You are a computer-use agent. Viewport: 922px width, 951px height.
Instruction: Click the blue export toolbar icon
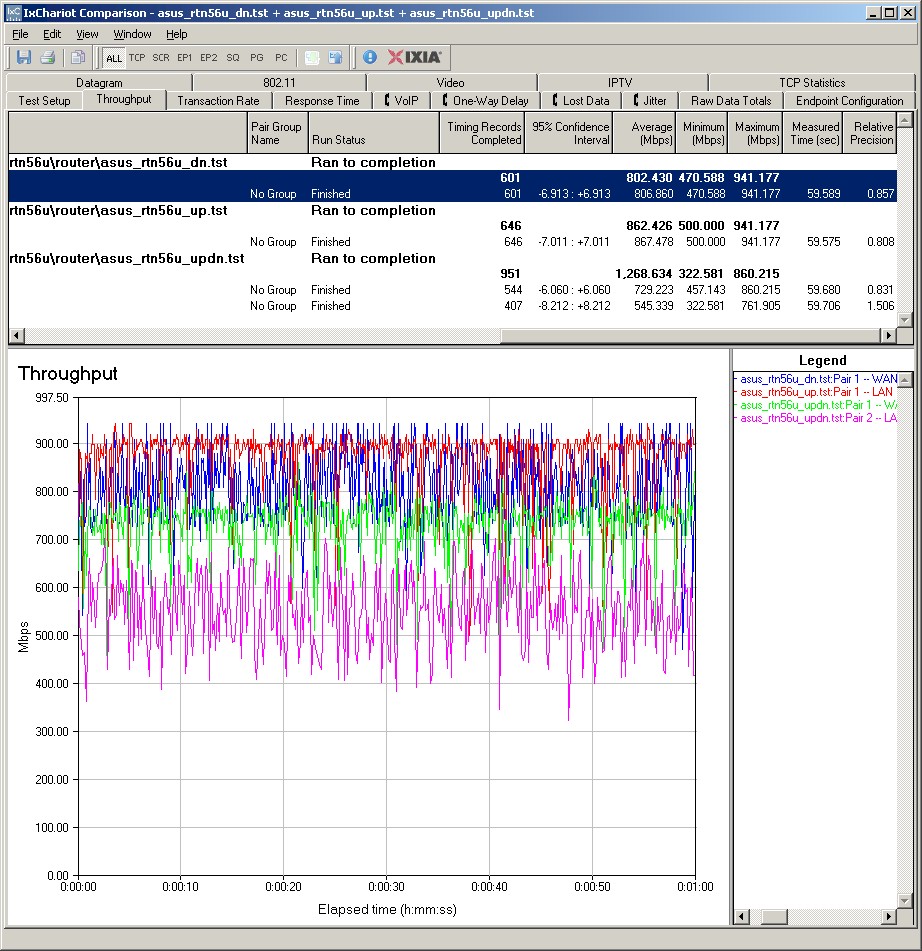335,58
